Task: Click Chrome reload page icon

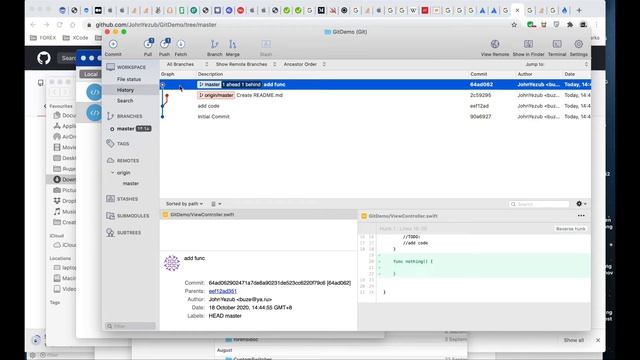Action: [60, 25]
